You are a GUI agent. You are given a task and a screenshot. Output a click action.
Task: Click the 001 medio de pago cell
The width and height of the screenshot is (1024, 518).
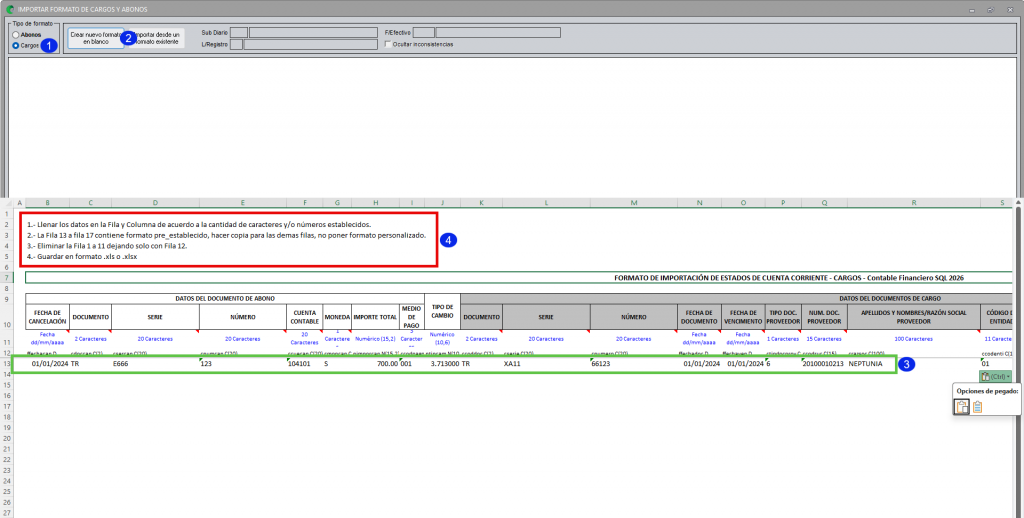[412, 363]
